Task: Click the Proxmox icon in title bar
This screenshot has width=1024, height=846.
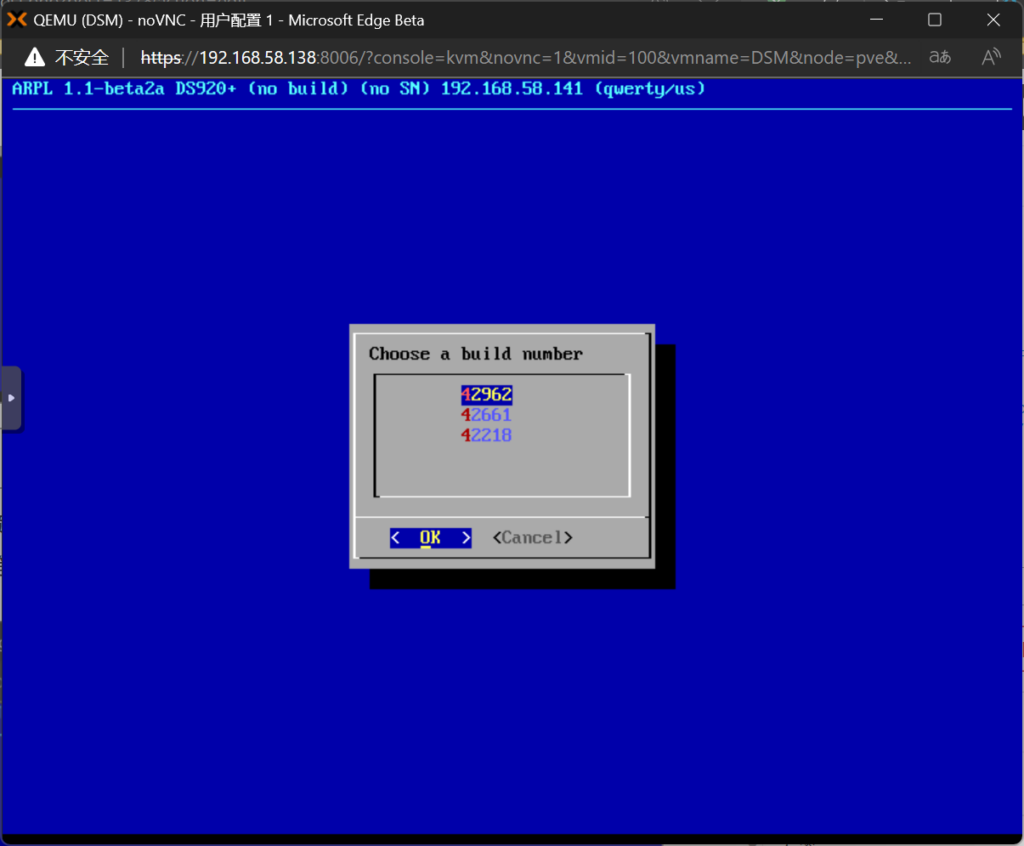Action: pos(17,20)
